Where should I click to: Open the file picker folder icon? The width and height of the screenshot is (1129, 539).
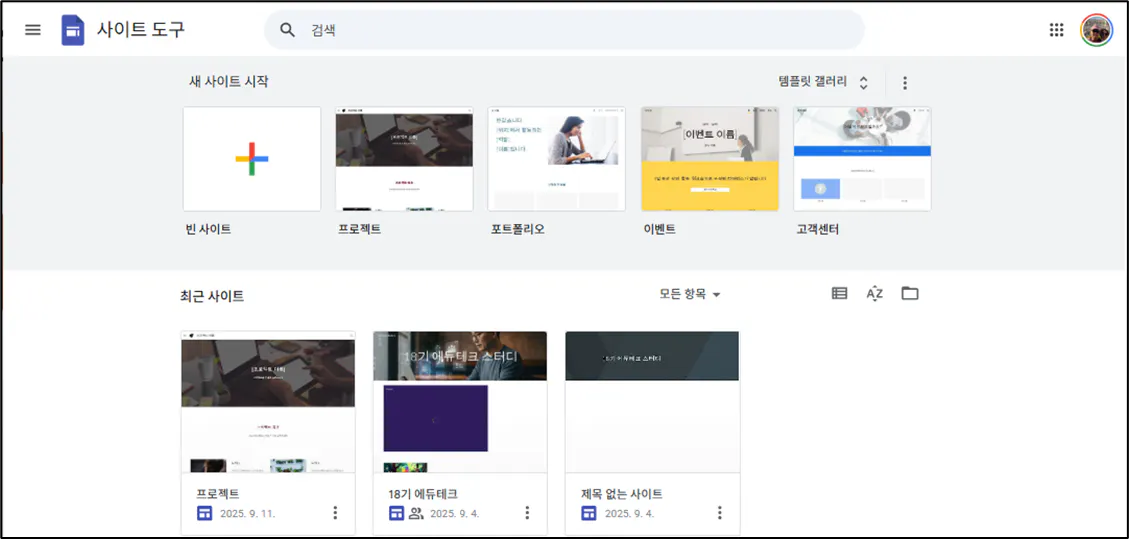point(910,293)
